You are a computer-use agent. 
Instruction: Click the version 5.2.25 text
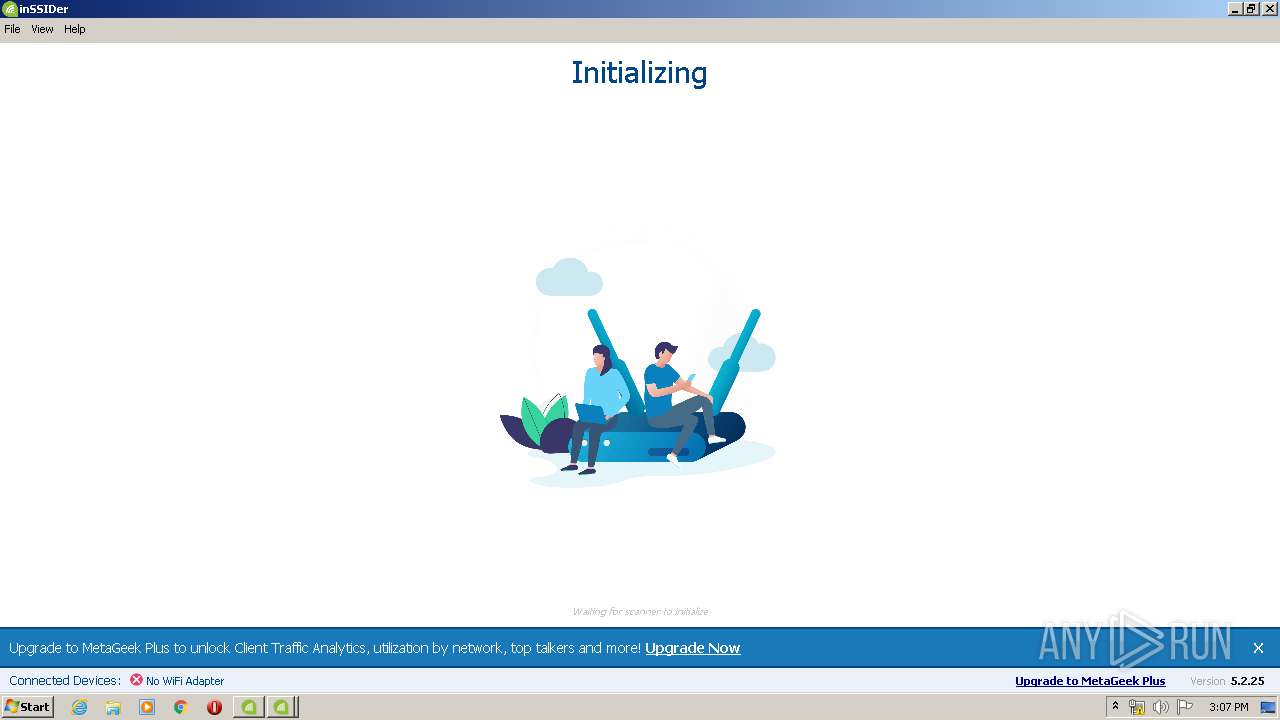pos(1247,681)
